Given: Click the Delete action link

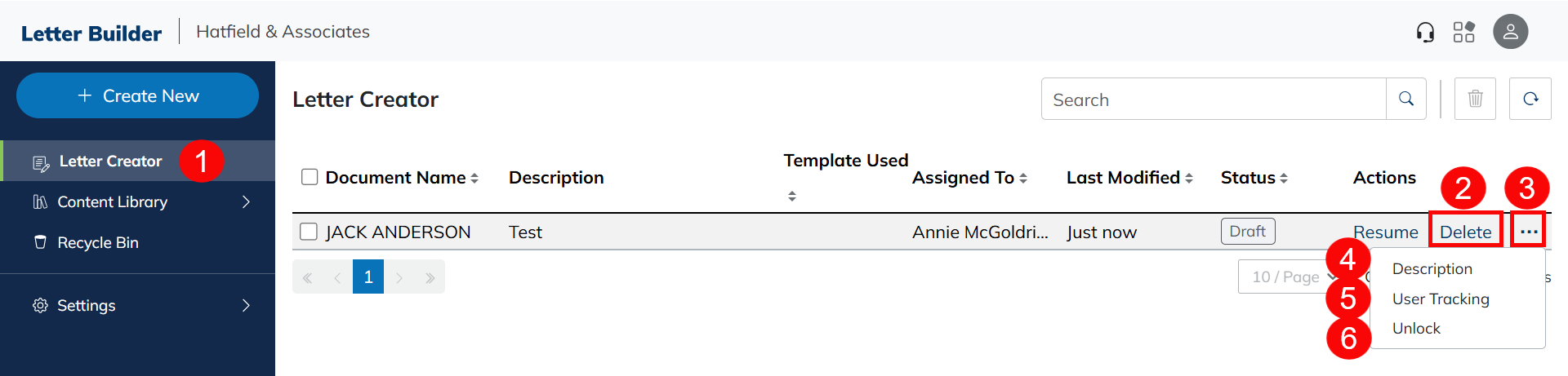Looking at the screenshot, I should pyautogui.click(x=1465, y=232).
